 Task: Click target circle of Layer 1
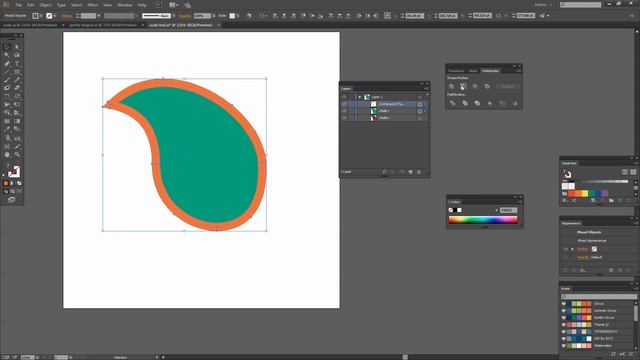420,97
